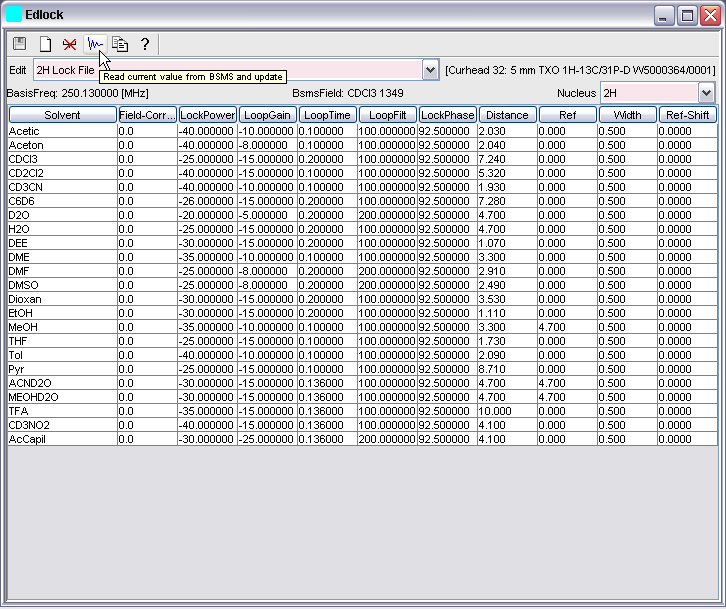Sort by the LoopGain column header

pyautogui.click(x=267, y=115)
